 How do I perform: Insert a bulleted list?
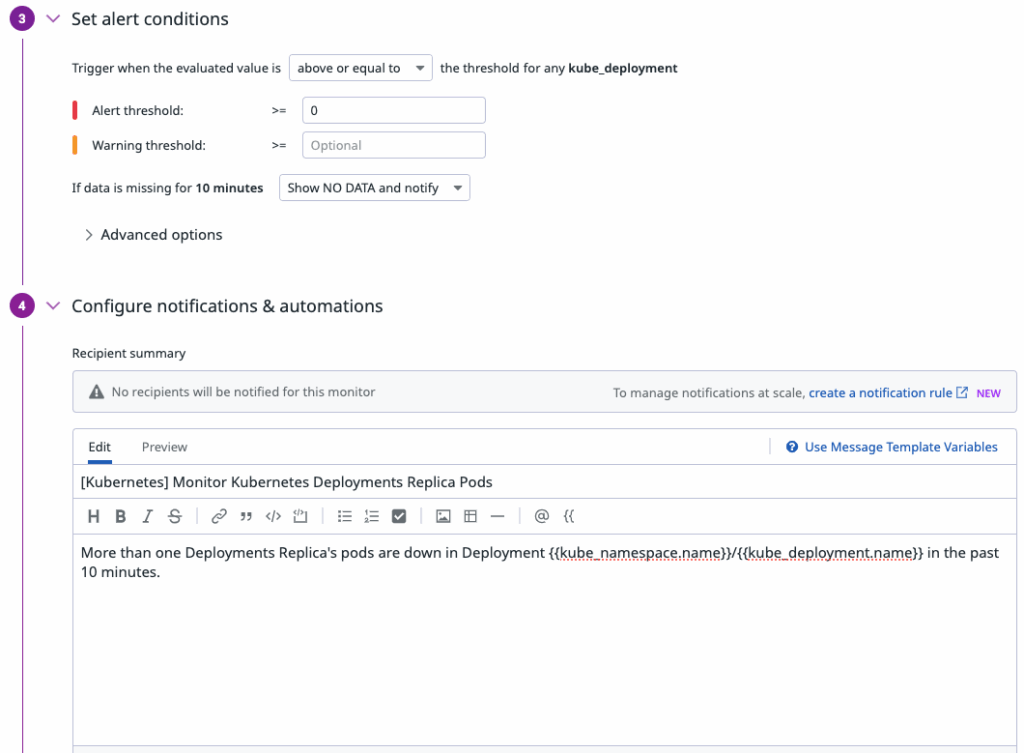click(x=345, y=517)
